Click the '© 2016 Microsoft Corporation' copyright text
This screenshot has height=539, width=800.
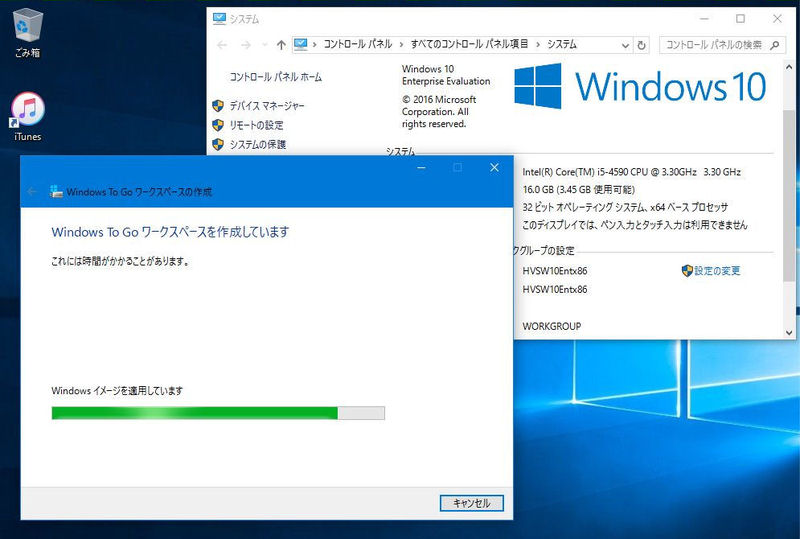click(x=439, y=111)
